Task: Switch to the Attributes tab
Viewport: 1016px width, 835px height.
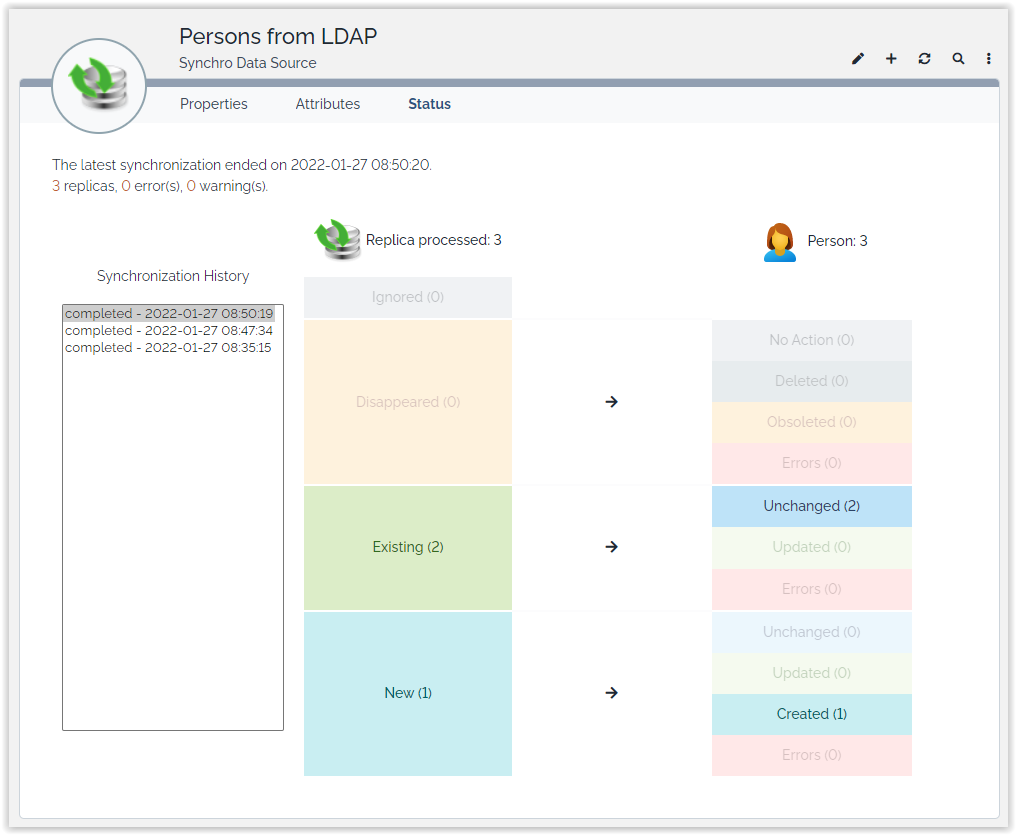Action: coord(328,104)
